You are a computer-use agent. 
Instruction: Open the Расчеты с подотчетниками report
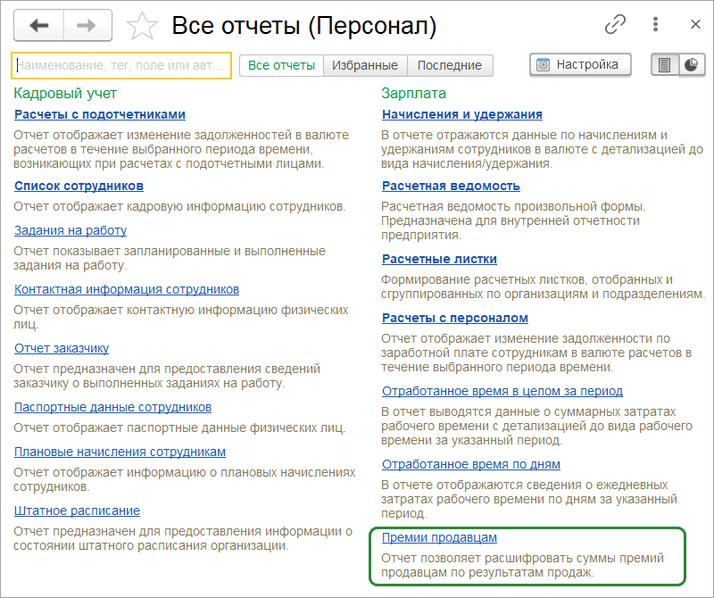pyautogui.click(x=100, y=114)
